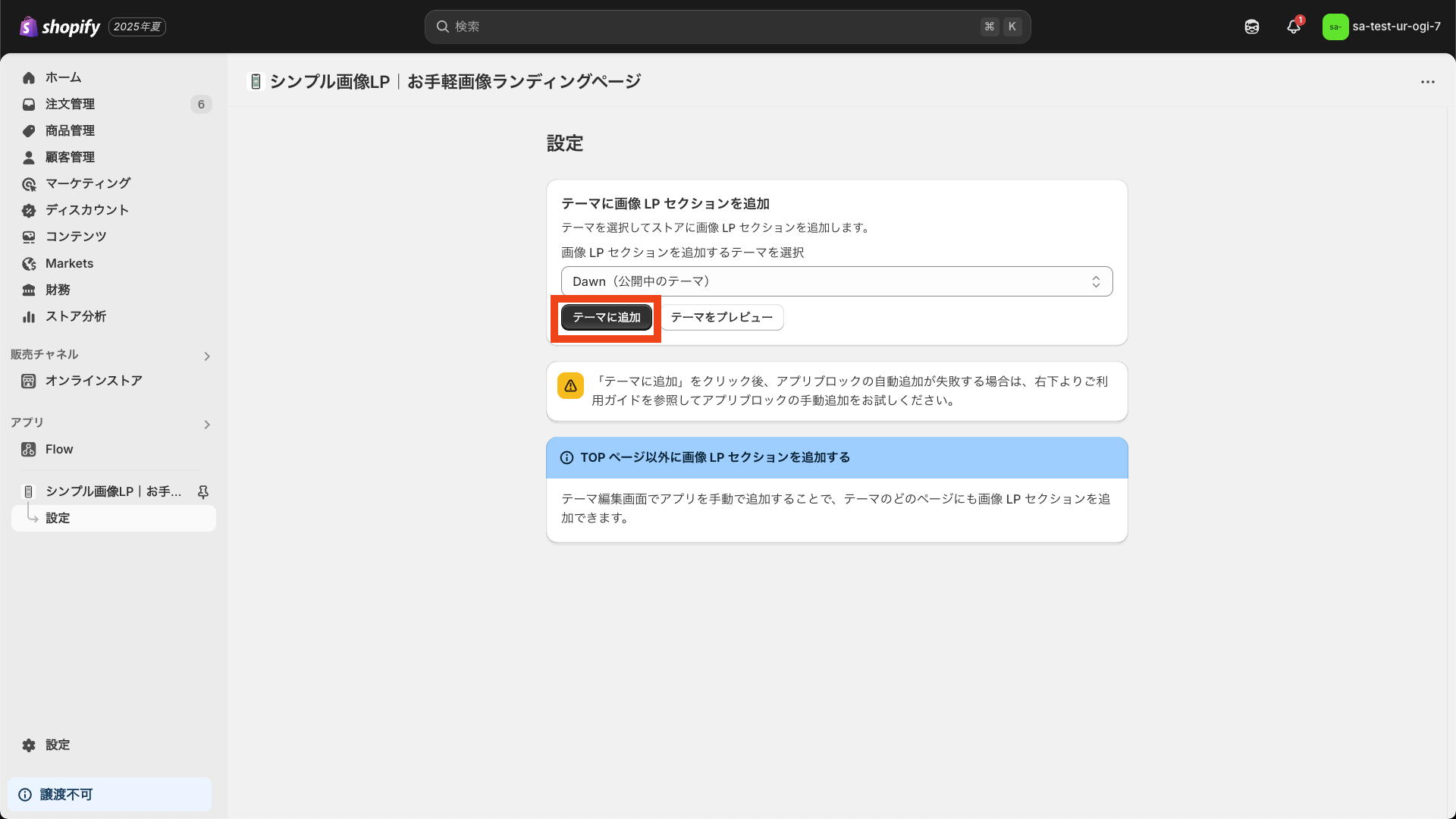Open the more-options menu next to the page title
Image resolution: width=1456 pixels, height=819 pixels.
click(x=1429, y=81)
